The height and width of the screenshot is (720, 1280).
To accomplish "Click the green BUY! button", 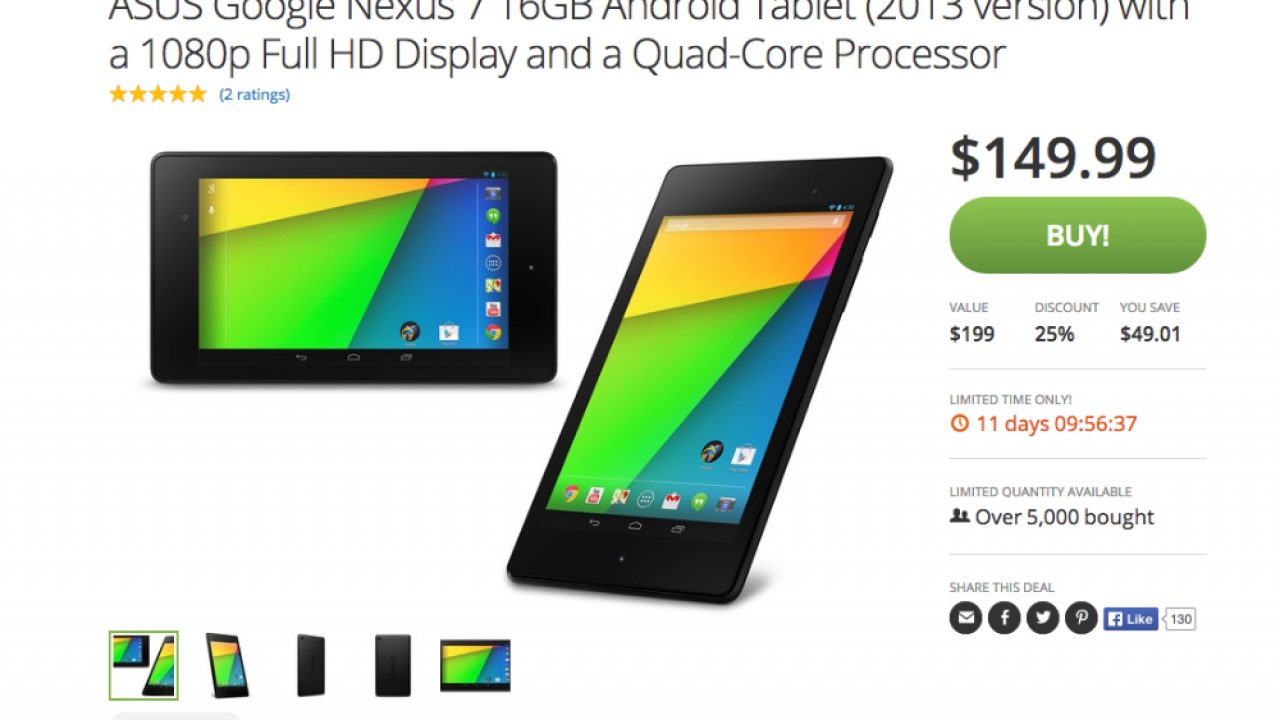I will [1077, 235].
